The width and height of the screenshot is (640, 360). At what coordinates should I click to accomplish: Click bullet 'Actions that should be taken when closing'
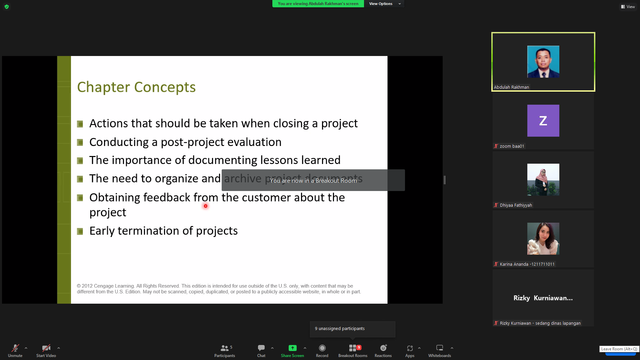pyautogui.click(x=223, y=123)
